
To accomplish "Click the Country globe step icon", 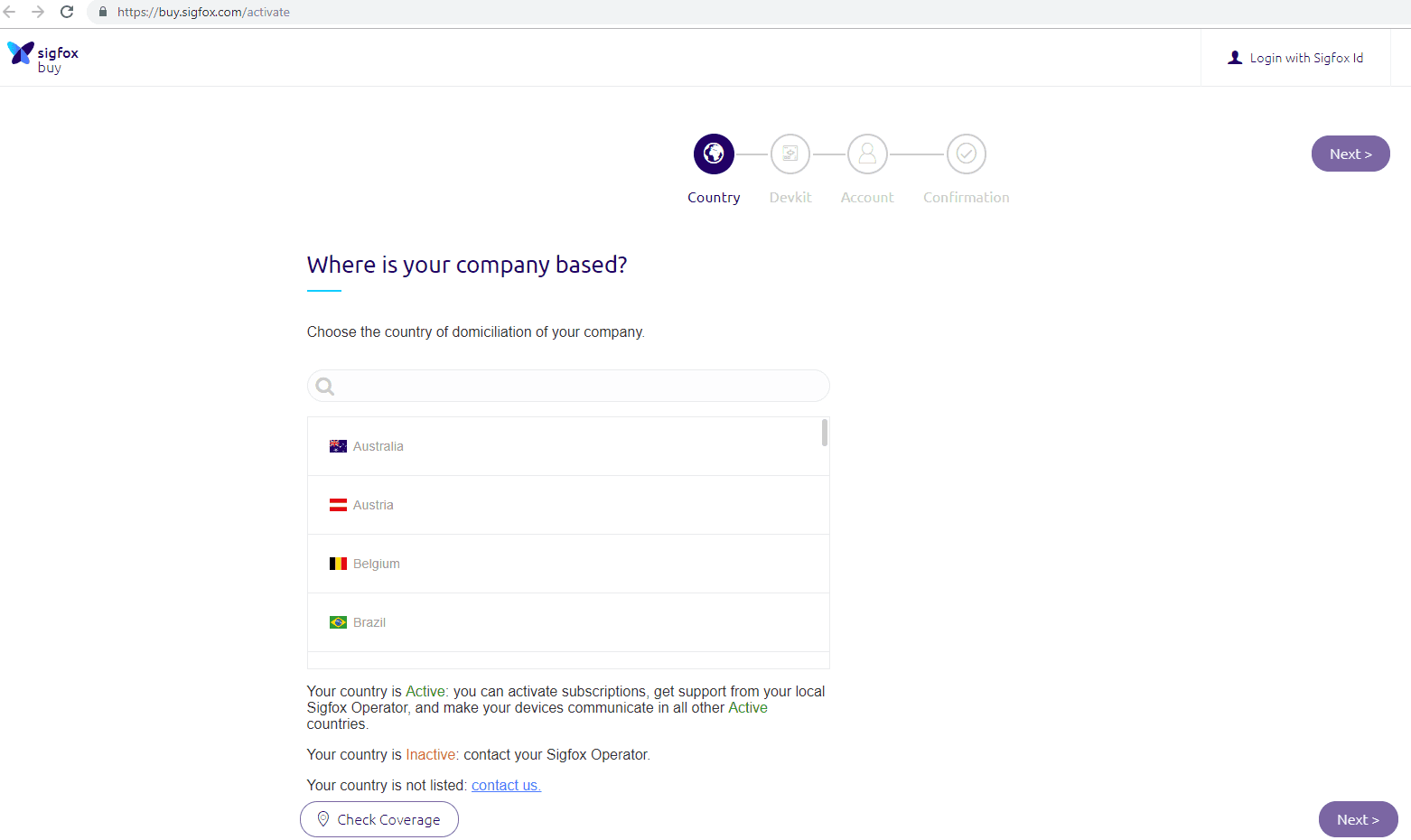I will click(x=714, y=154).
